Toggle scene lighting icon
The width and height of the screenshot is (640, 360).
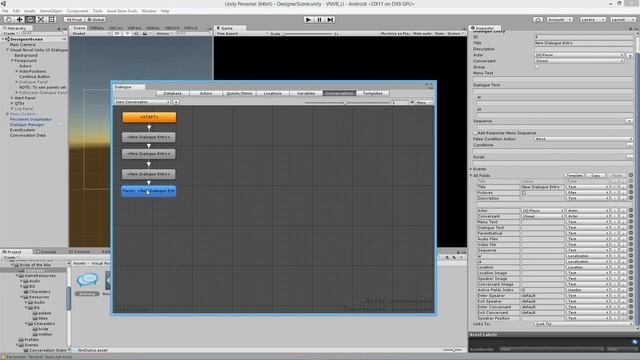(127, 33)
